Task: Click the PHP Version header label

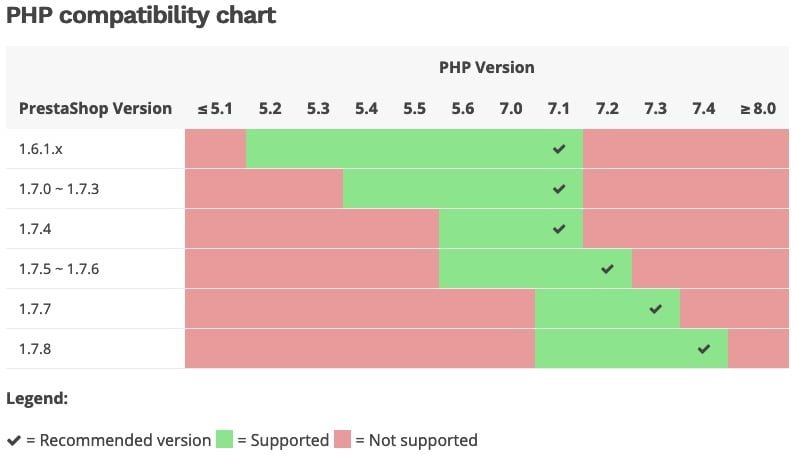Action: [486, 68]
